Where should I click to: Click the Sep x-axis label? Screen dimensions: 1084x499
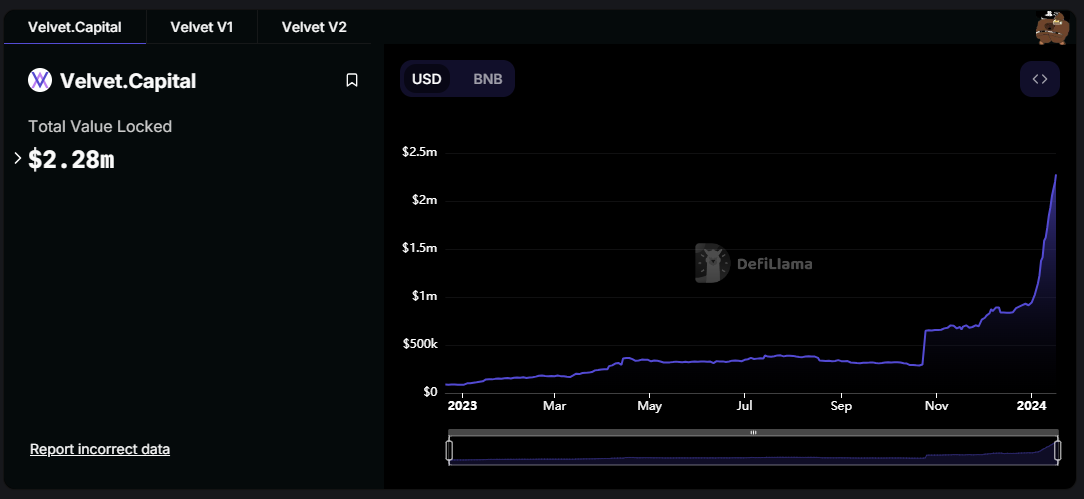click(841, 406)
